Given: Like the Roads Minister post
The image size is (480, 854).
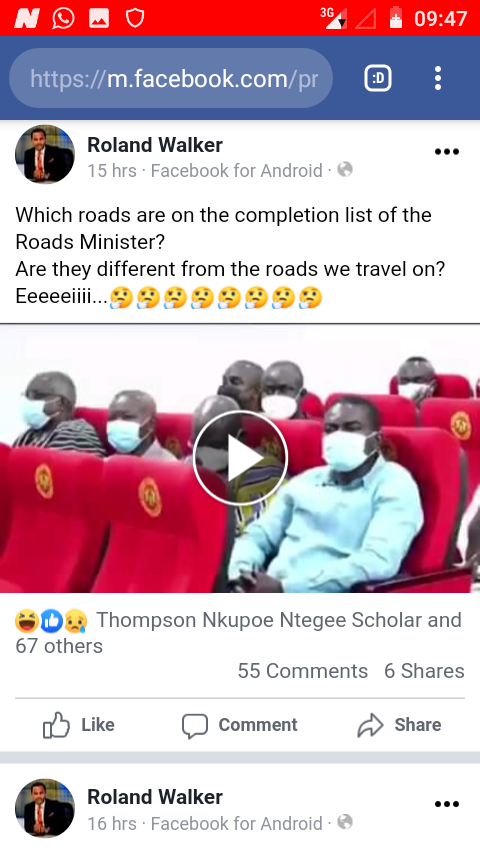Looking at the screenshot, I should click(x=79, y=725).
